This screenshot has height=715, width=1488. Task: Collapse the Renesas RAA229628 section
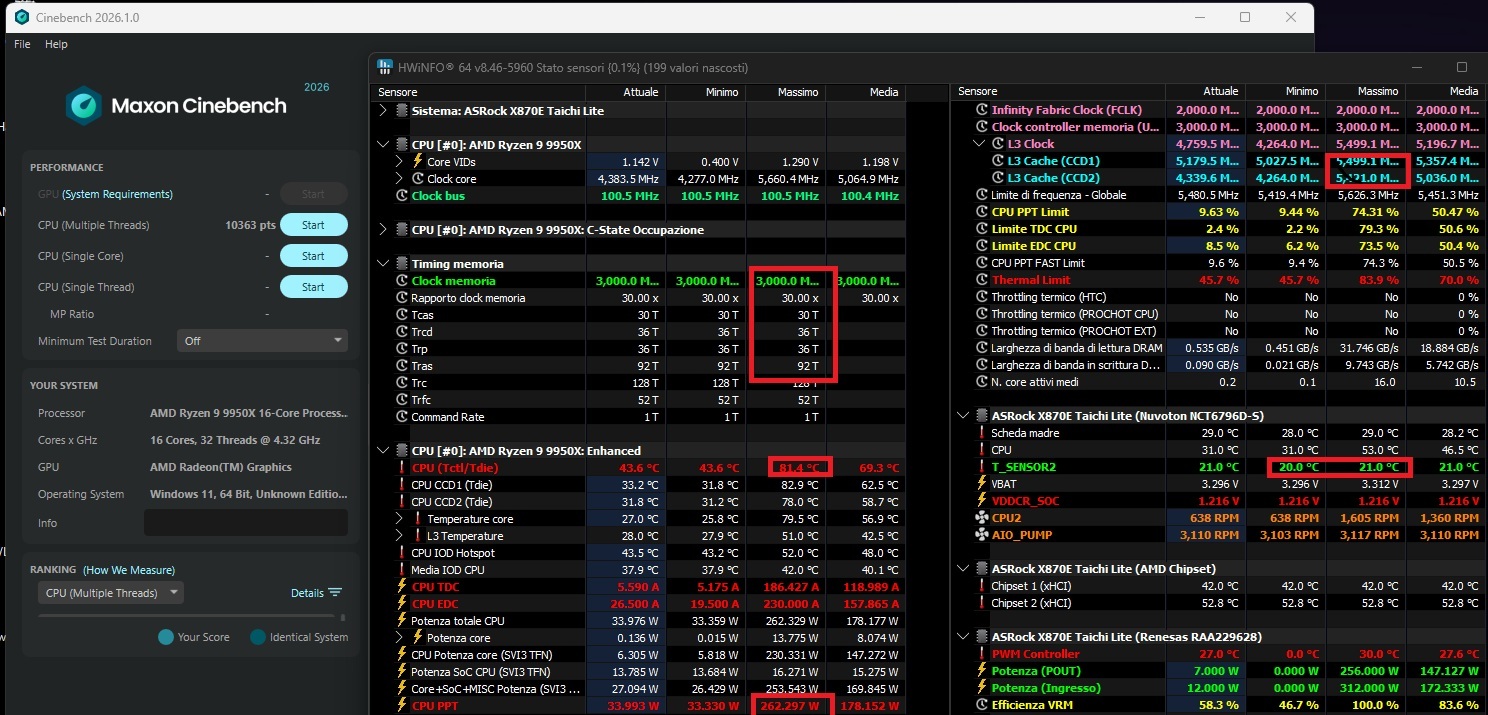click(962, 637)
